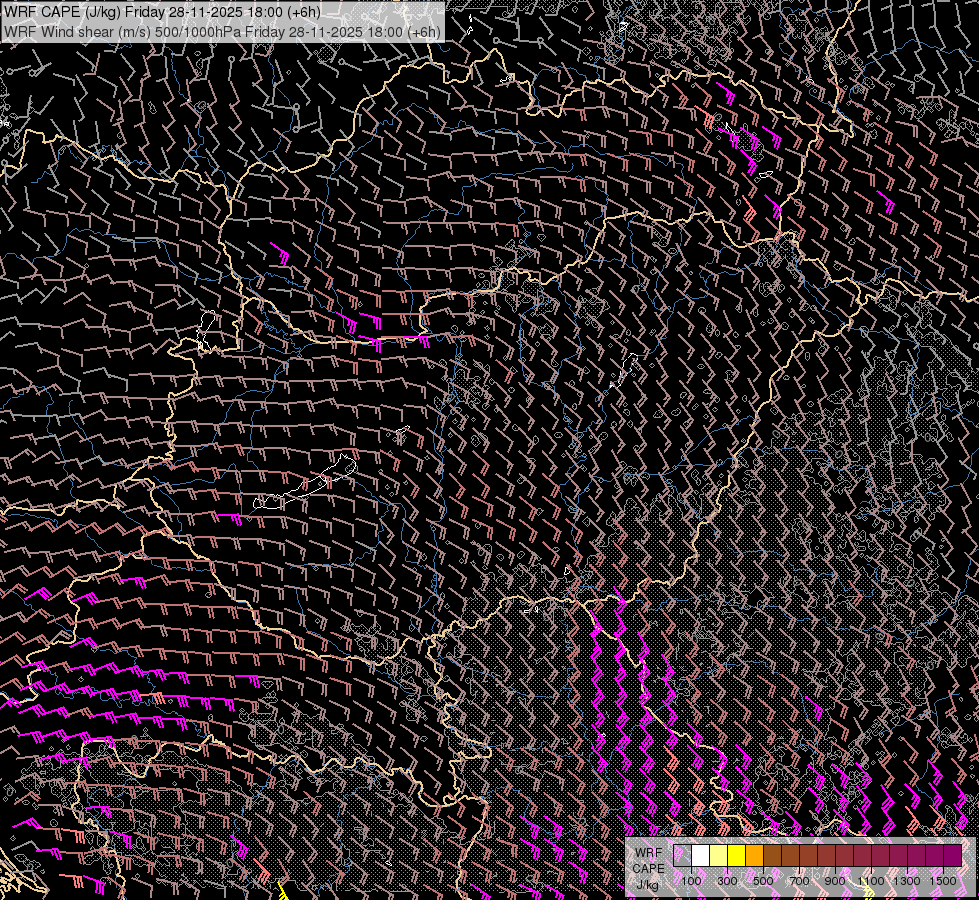
Task: Click the first +6h in the title
Action: [x=302, y=12]
